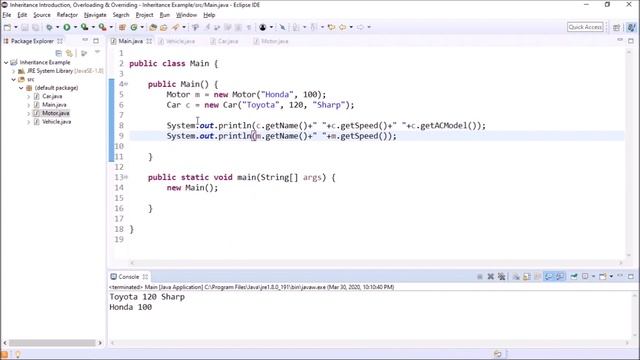This screenshot has height=360, width=640.
Task: Toggle Link with Editor in Package Explorer
Action: (x=69, y=53)
